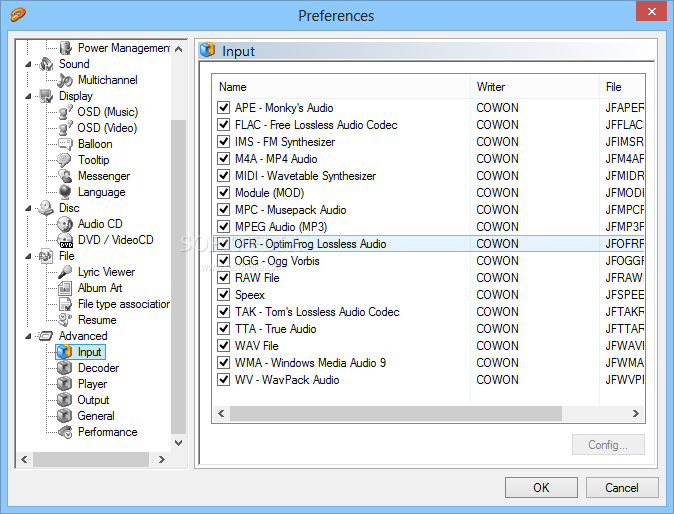Screen dimensions: 674x514
Task: Collapse the Sound tree node
Action: [28, 64]
